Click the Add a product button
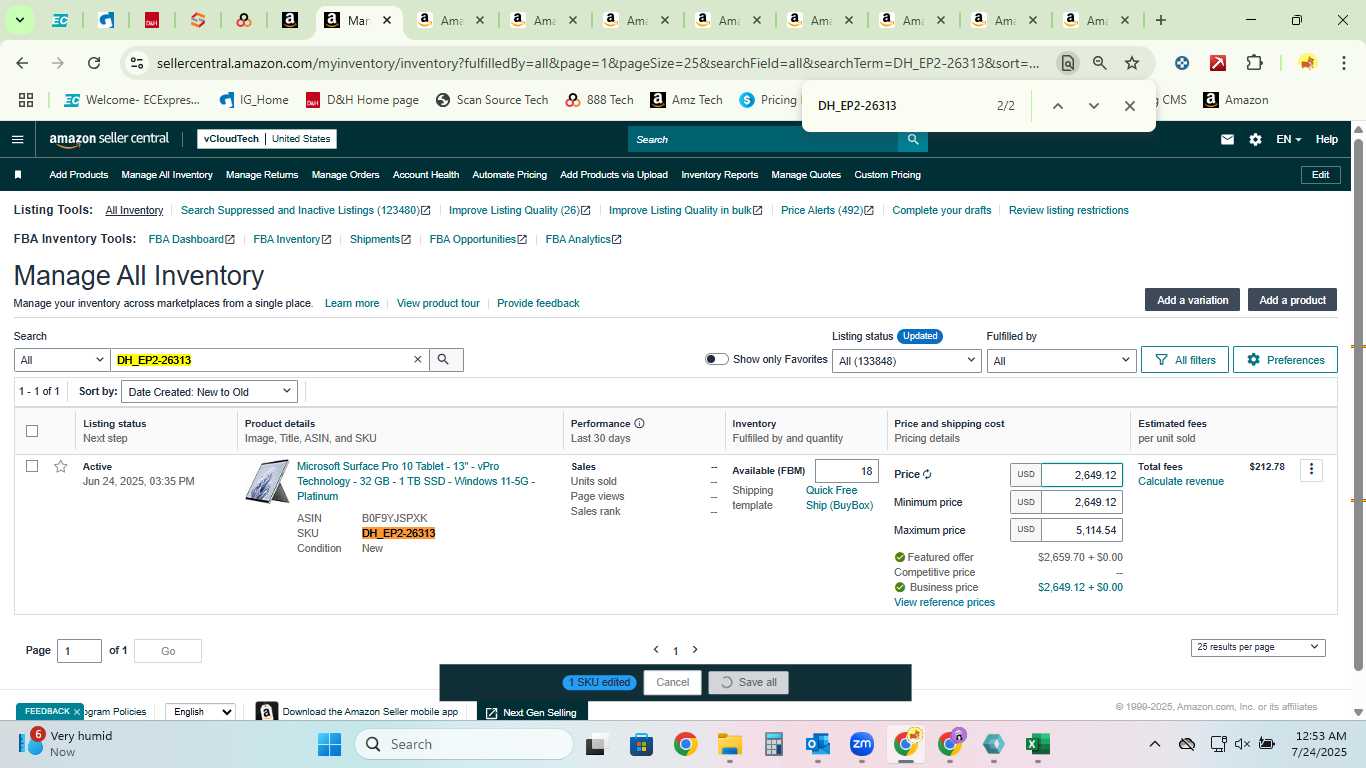The height and width of the screenshot is (768, 1366). tap(1292, 300)
